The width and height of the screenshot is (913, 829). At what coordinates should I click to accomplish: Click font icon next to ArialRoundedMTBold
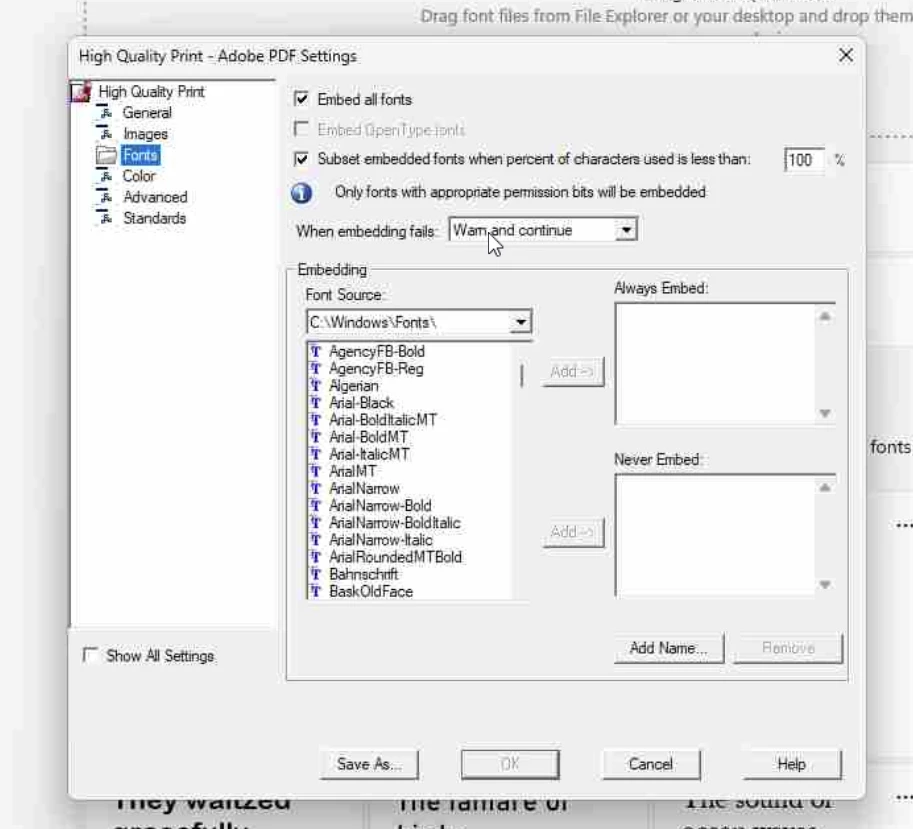[316, 557]
